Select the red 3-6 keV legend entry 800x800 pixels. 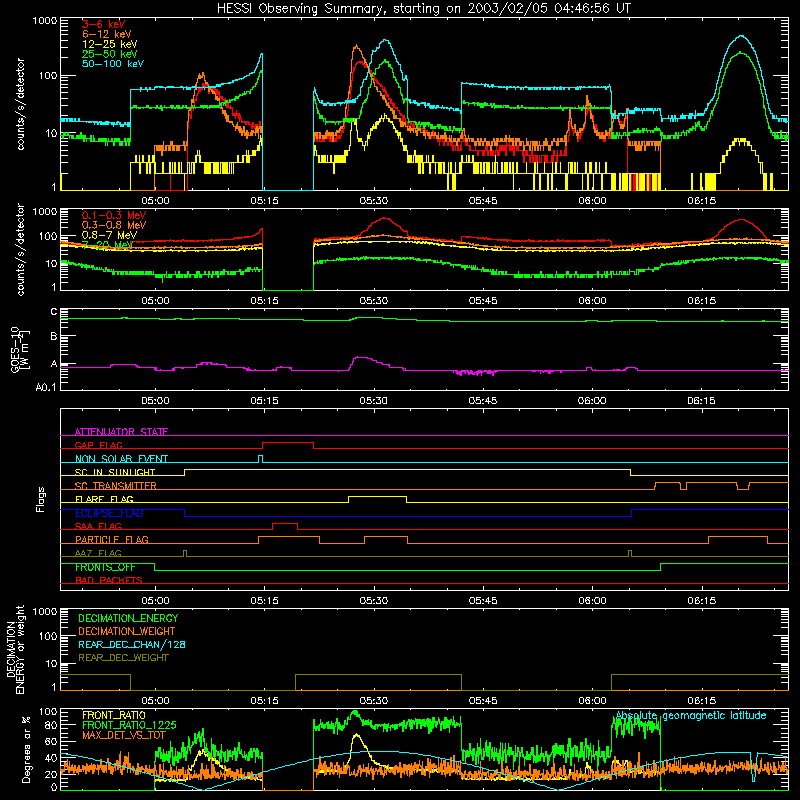(x=103, y=24)
